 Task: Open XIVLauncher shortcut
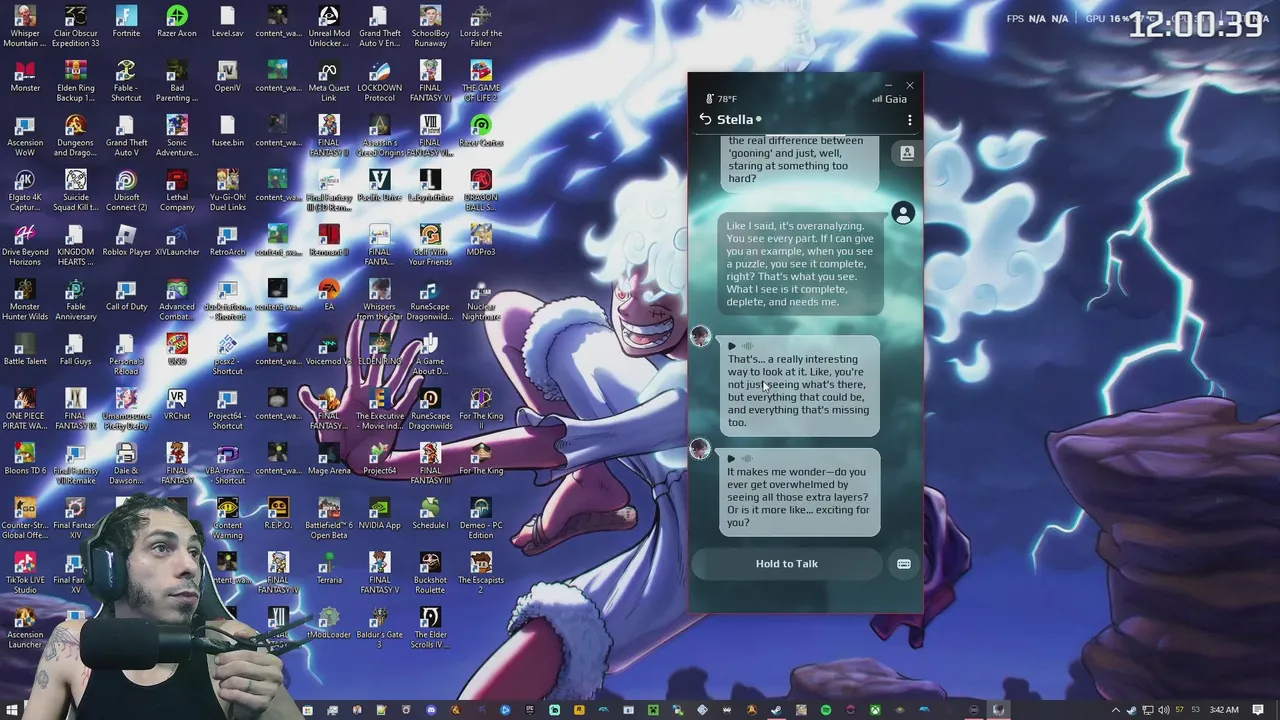pyautogui.click(x=177, y=240)
